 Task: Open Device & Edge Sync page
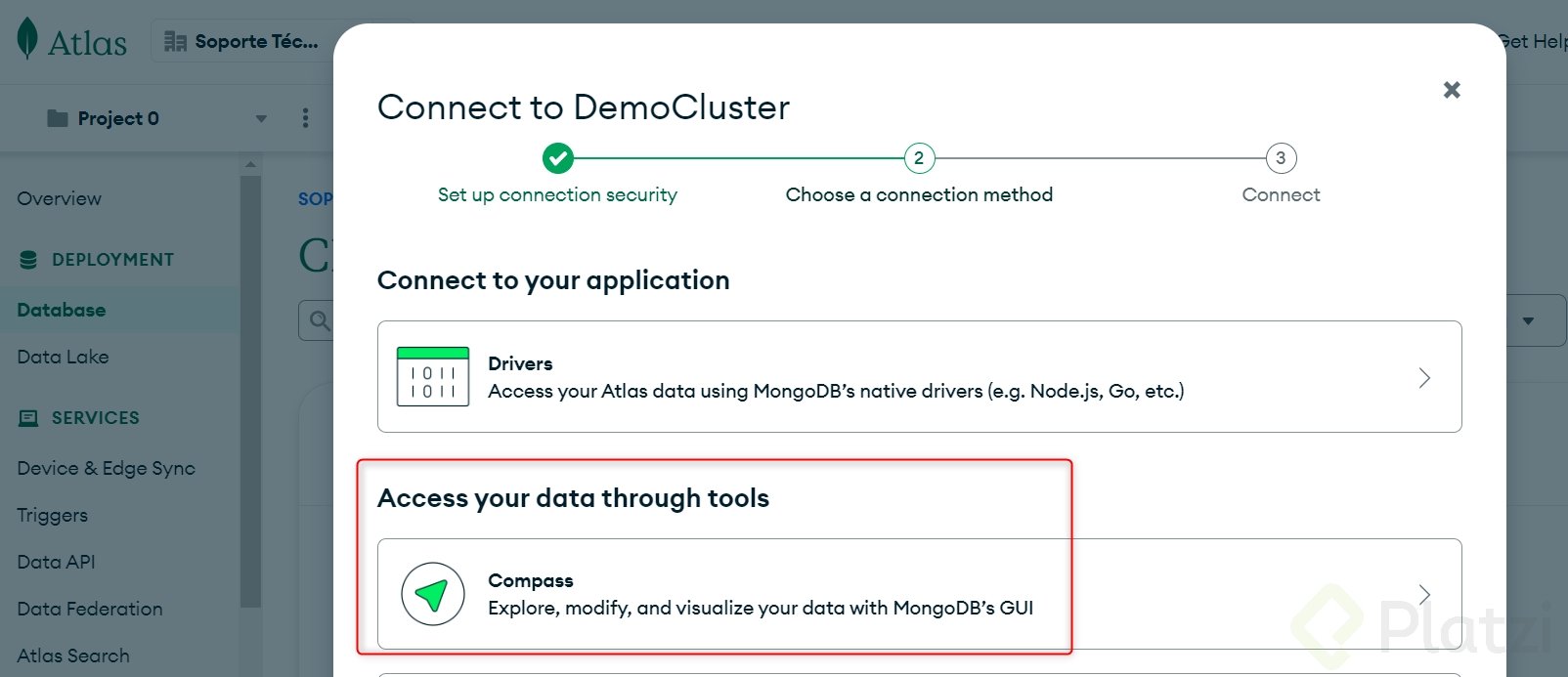pos(106,468)
